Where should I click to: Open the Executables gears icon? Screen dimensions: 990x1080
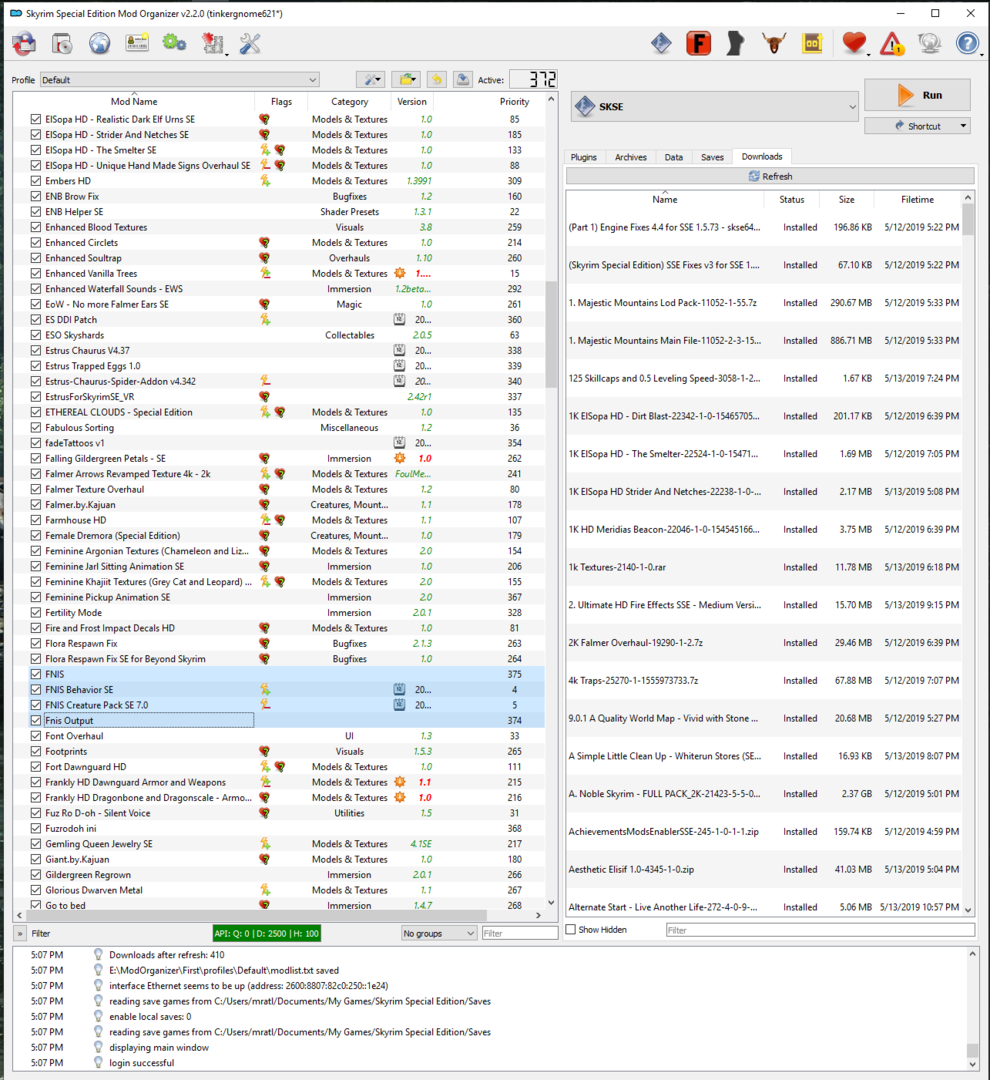(174, 43)
